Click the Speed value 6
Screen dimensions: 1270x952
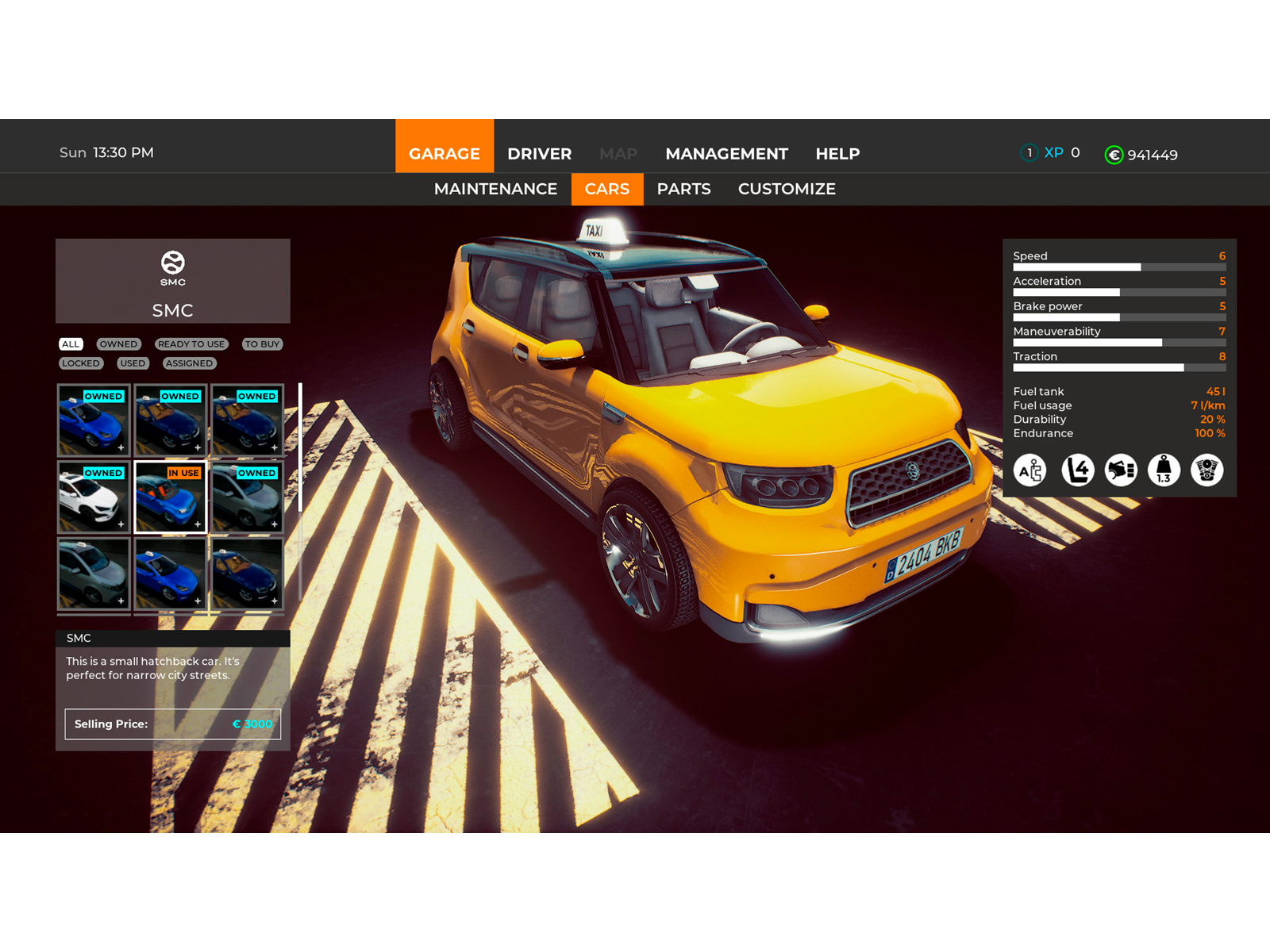pyautogui.click(x=1222, y=256)
